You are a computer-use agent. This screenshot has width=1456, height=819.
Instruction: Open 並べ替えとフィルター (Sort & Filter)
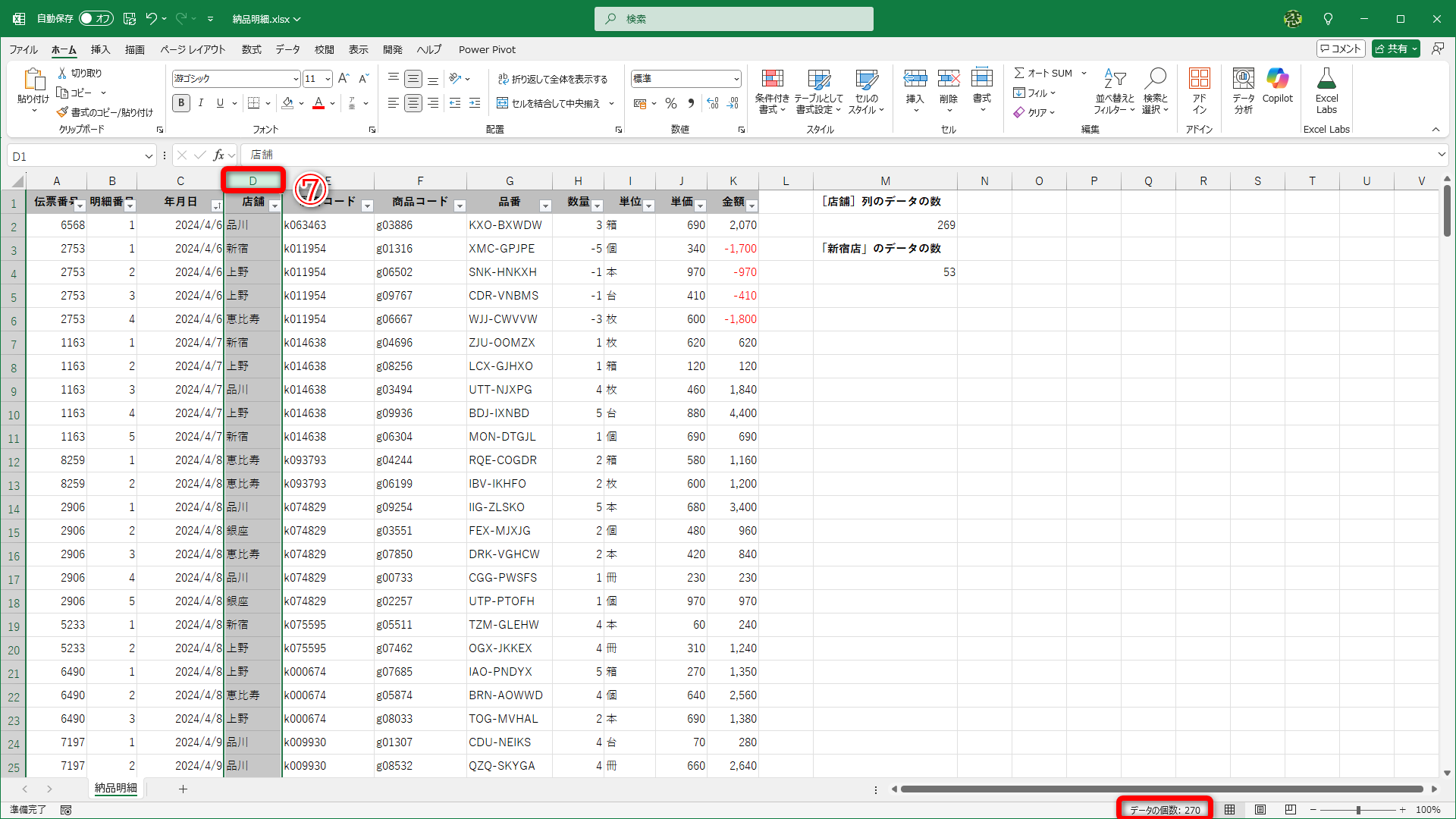point(1112,91)
